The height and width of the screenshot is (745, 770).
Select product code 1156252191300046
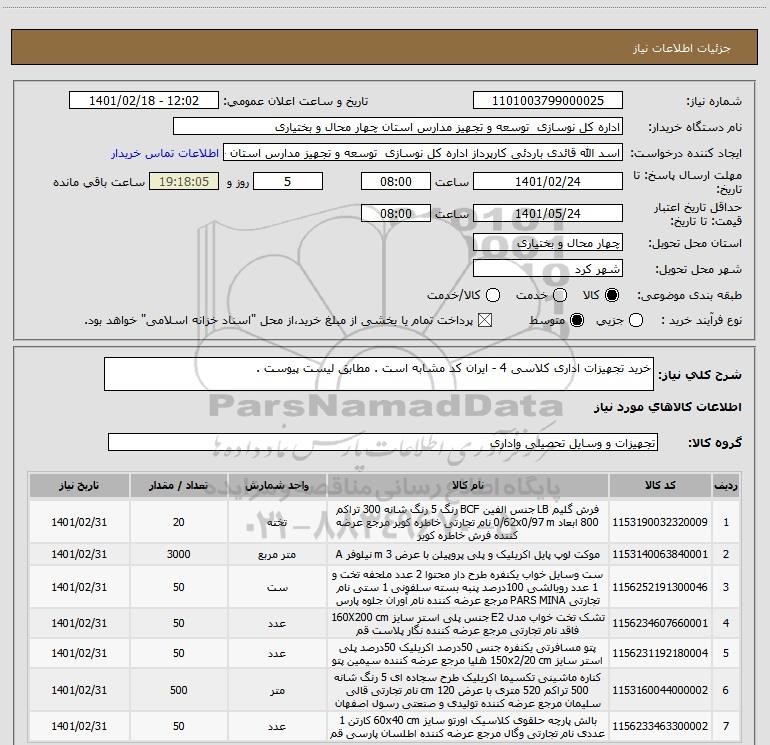660,587
